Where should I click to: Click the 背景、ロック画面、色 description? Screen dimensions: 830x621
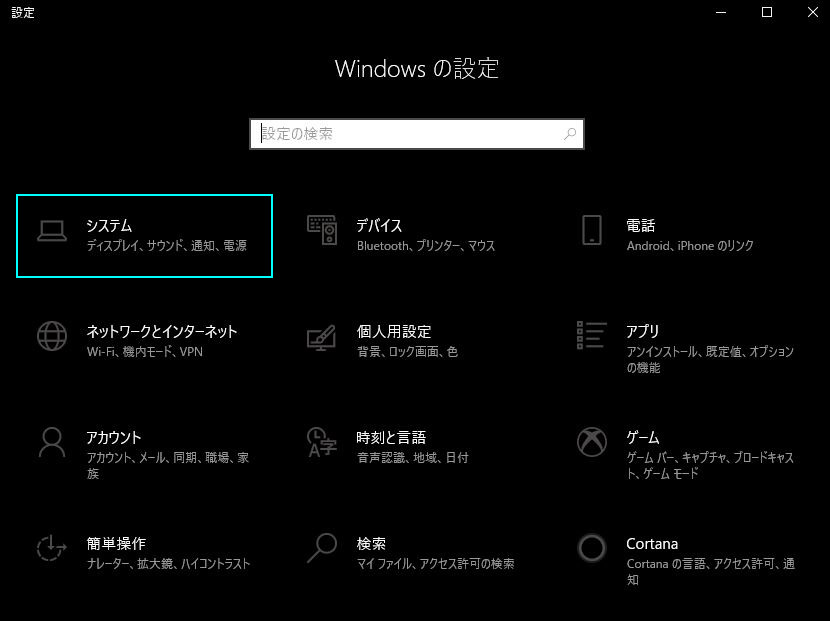tap(408, 352)
